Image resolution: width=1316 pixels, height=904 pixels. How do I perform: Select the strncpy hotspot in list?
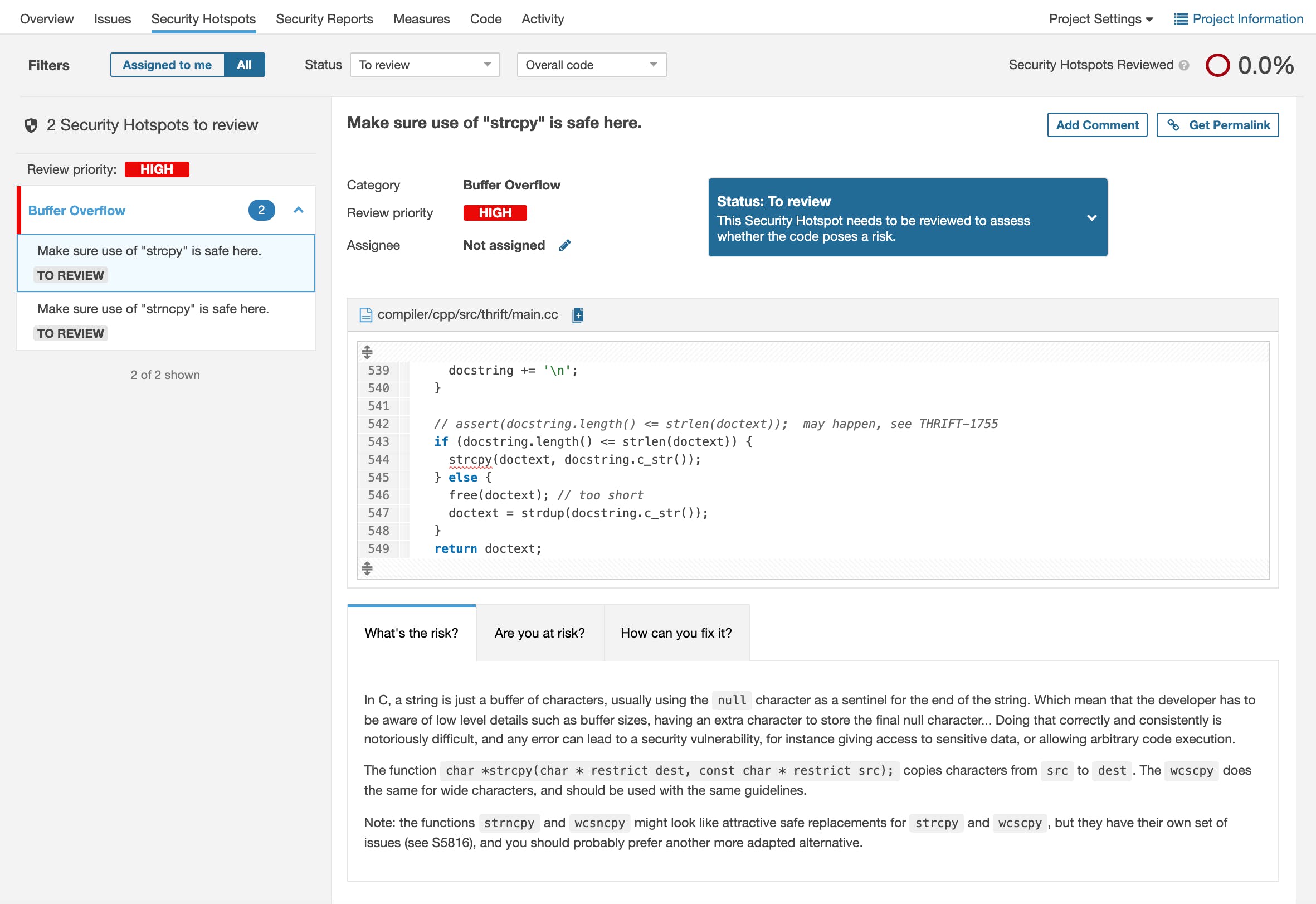click(153, 309)
